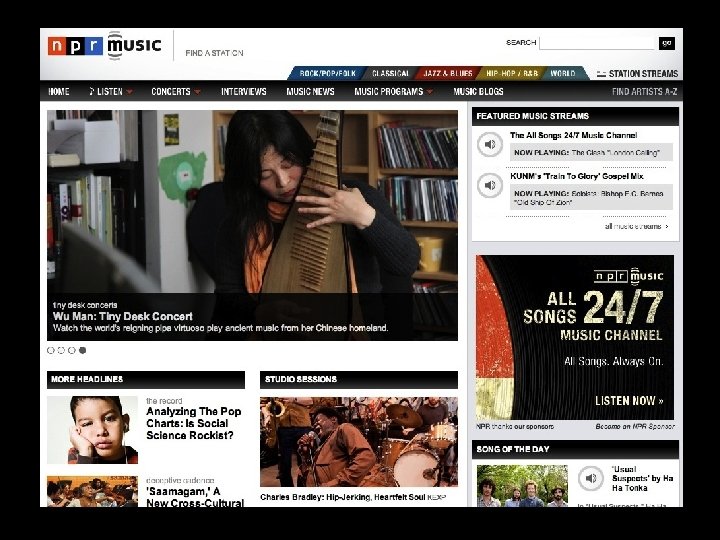Open the Music News menu item

tap(310, 91)
